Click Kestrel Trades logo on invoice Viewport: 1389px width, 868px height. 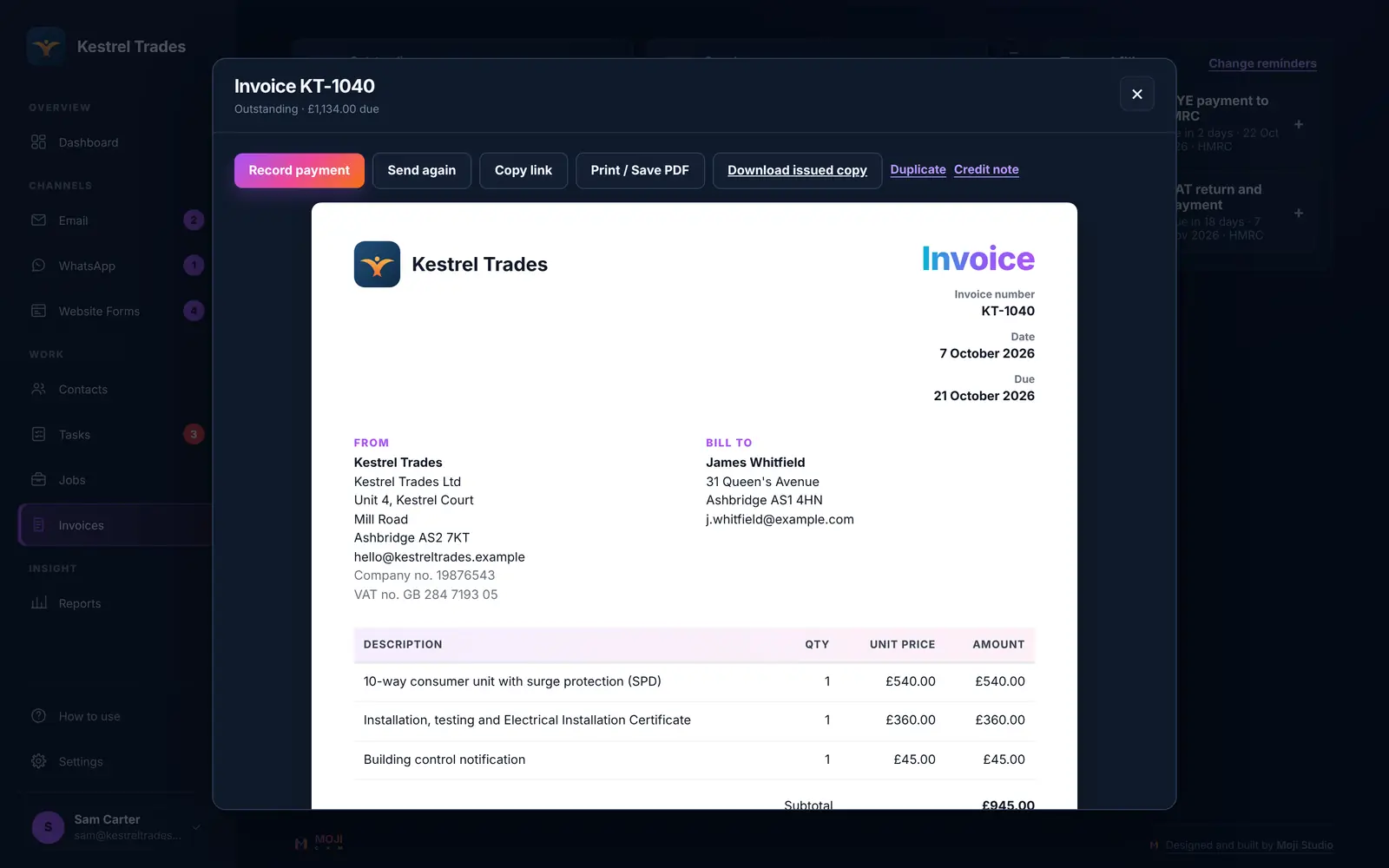pos(377,264)
